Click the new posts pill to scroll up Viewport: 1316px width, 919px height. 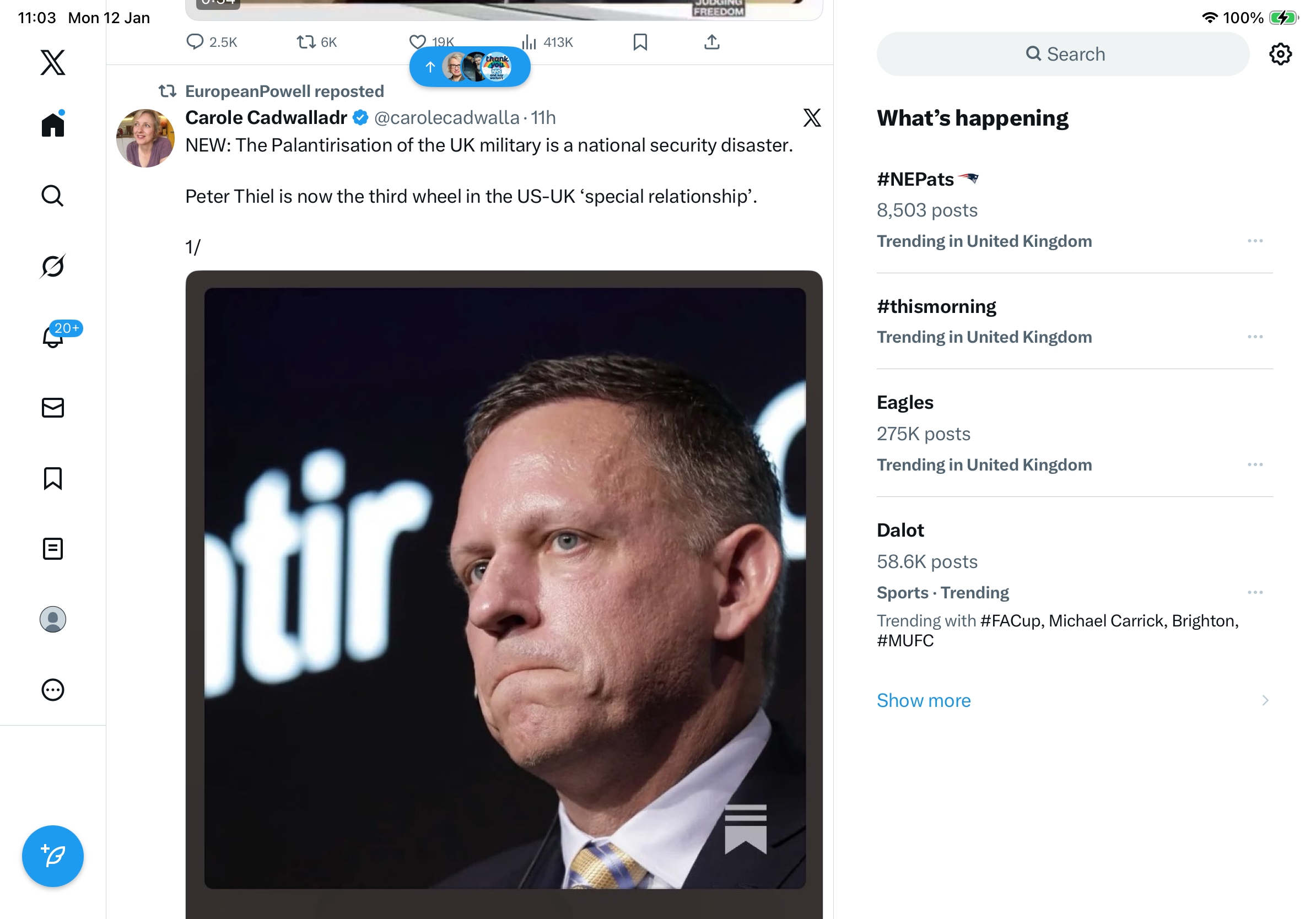tap(470, 67)
